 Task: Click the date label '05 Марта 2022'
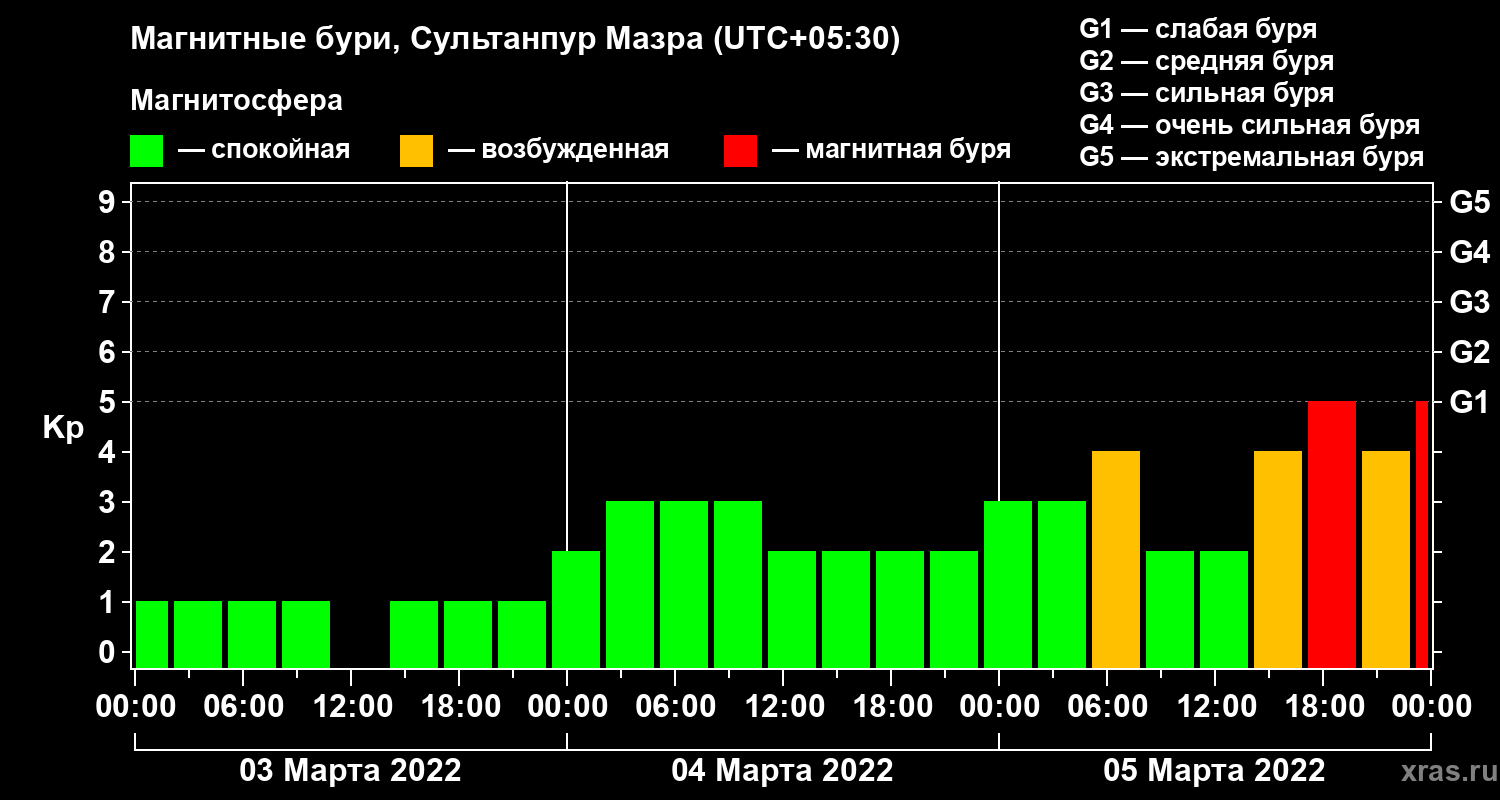(x=1214, y=771)
